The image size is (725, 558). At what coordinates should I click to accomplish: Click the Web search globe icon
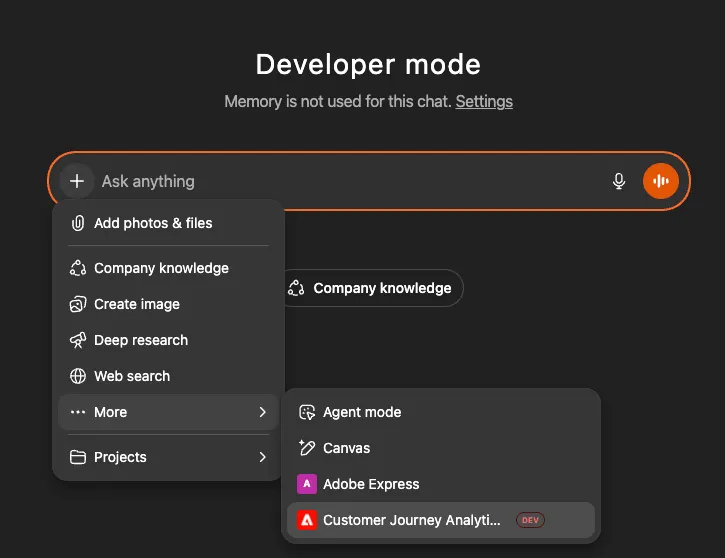78,376
